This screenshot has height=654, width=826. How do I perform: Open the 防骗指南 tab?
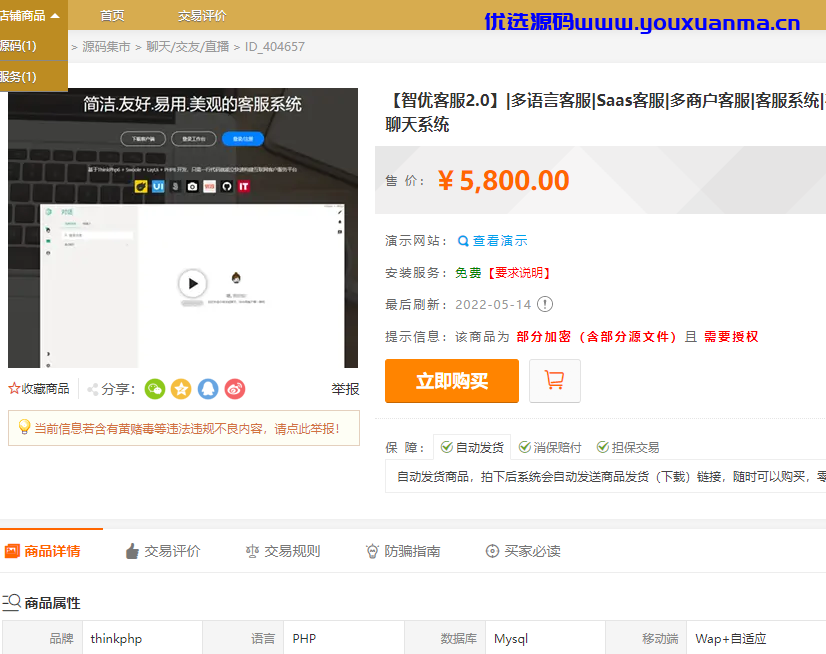coord(404,551)
